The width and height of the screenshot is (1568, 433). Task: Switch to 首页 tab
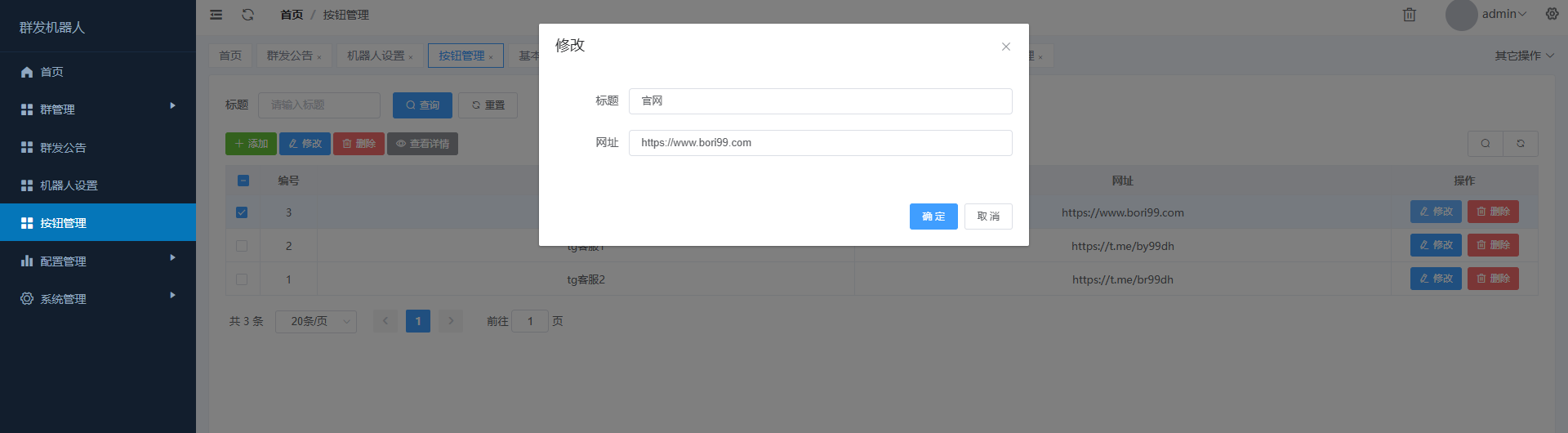(x=230, y=56)
